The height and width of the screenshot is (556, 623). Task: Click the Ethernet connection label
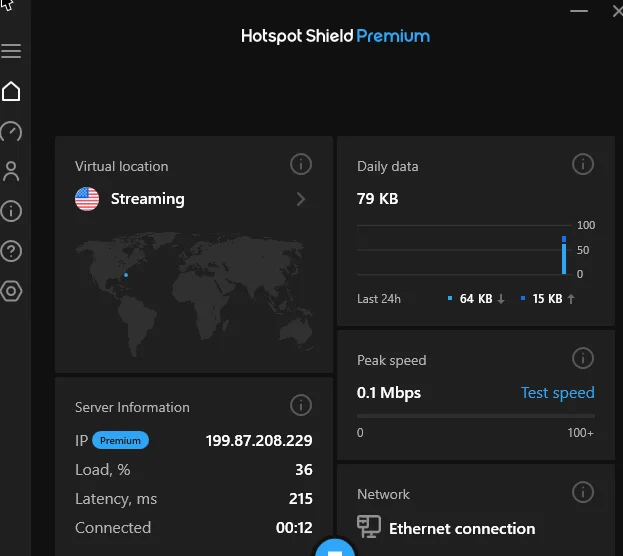(462, 529)
